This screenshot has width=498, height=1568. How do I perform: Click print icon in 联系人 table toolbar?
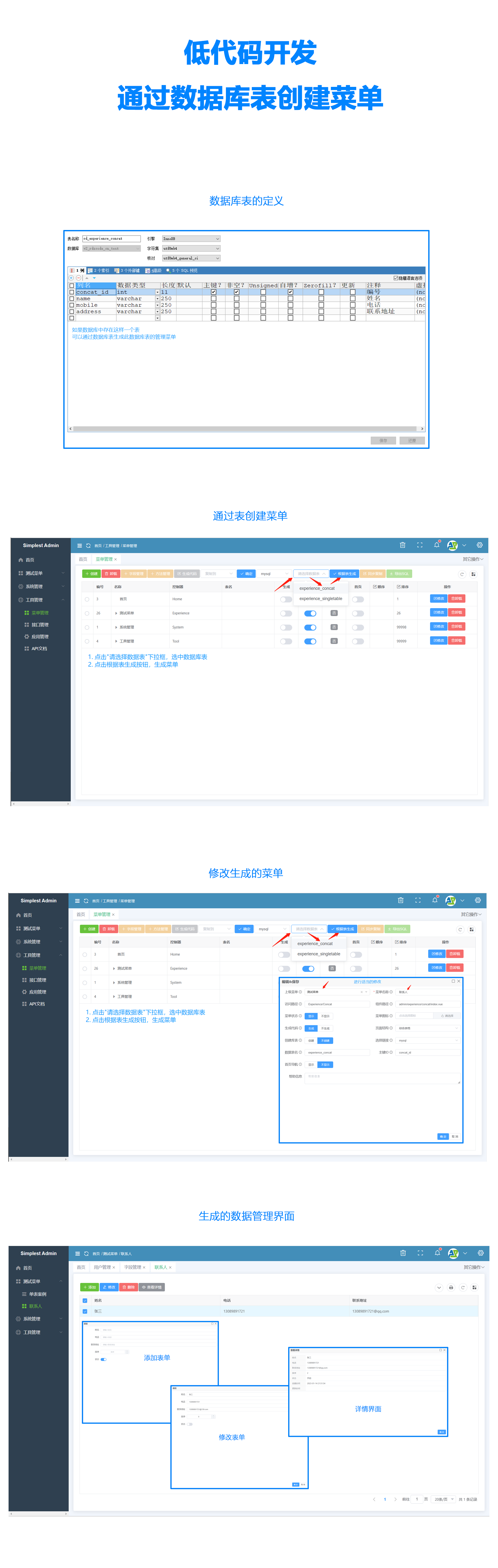[x=451, y=1287]
